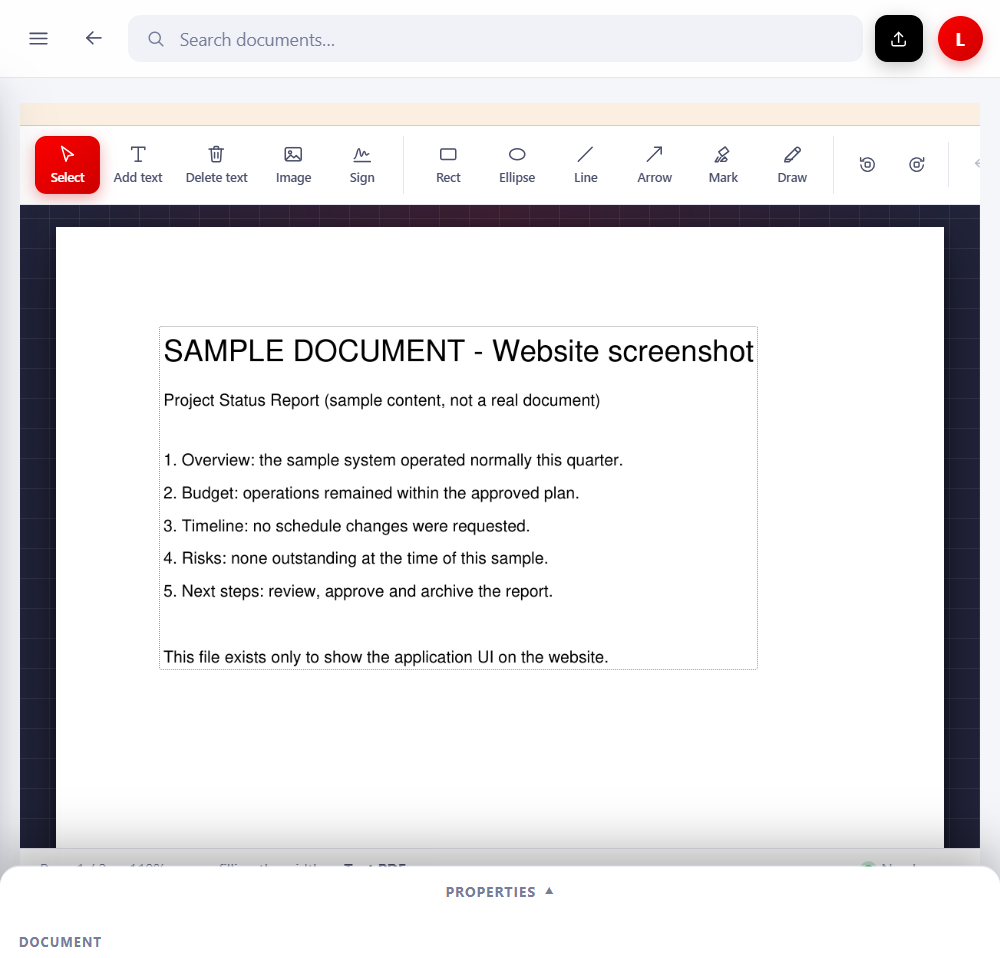Go back with the left arrow

(93, 39)
